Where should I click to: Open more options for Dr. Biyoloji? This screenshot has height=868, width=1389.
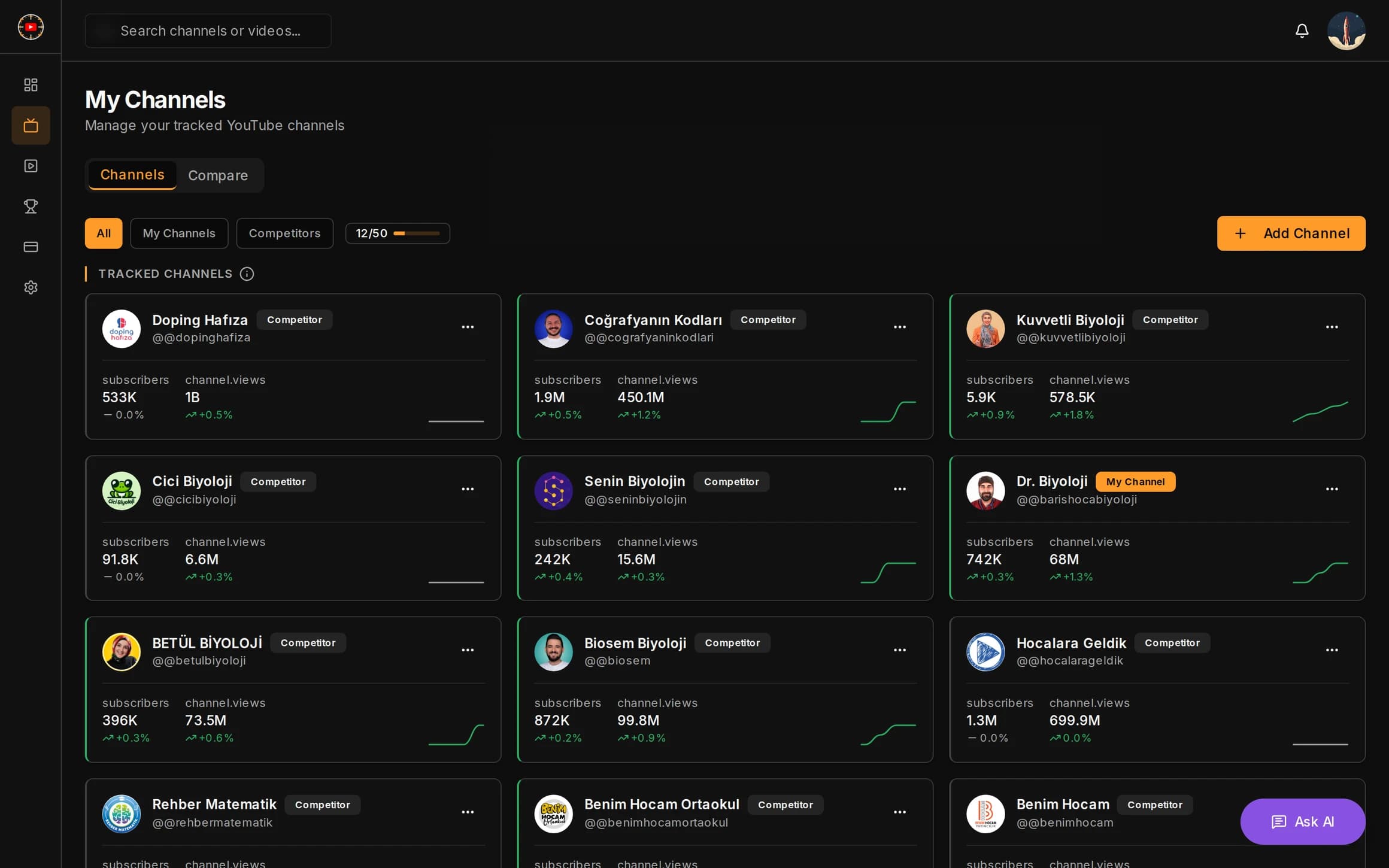[1332, 489]
